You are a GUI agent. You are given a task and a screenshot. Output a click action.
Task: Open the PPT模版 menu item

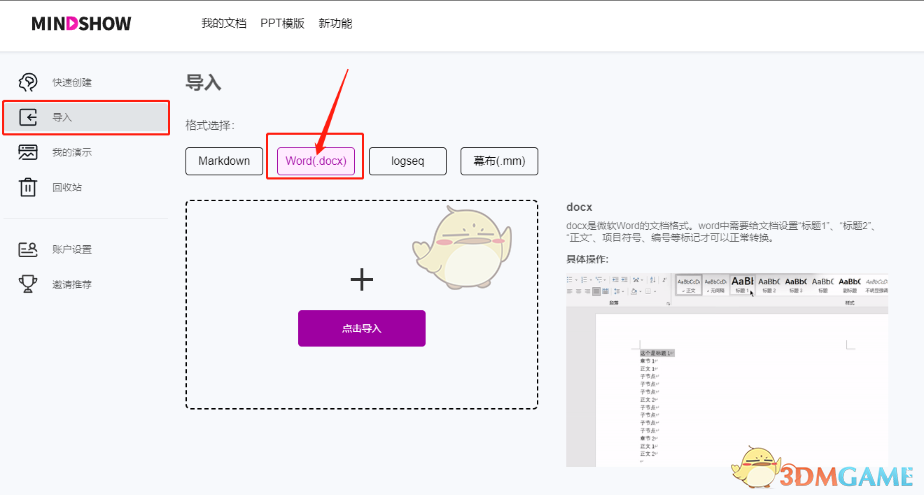(282, 24)
